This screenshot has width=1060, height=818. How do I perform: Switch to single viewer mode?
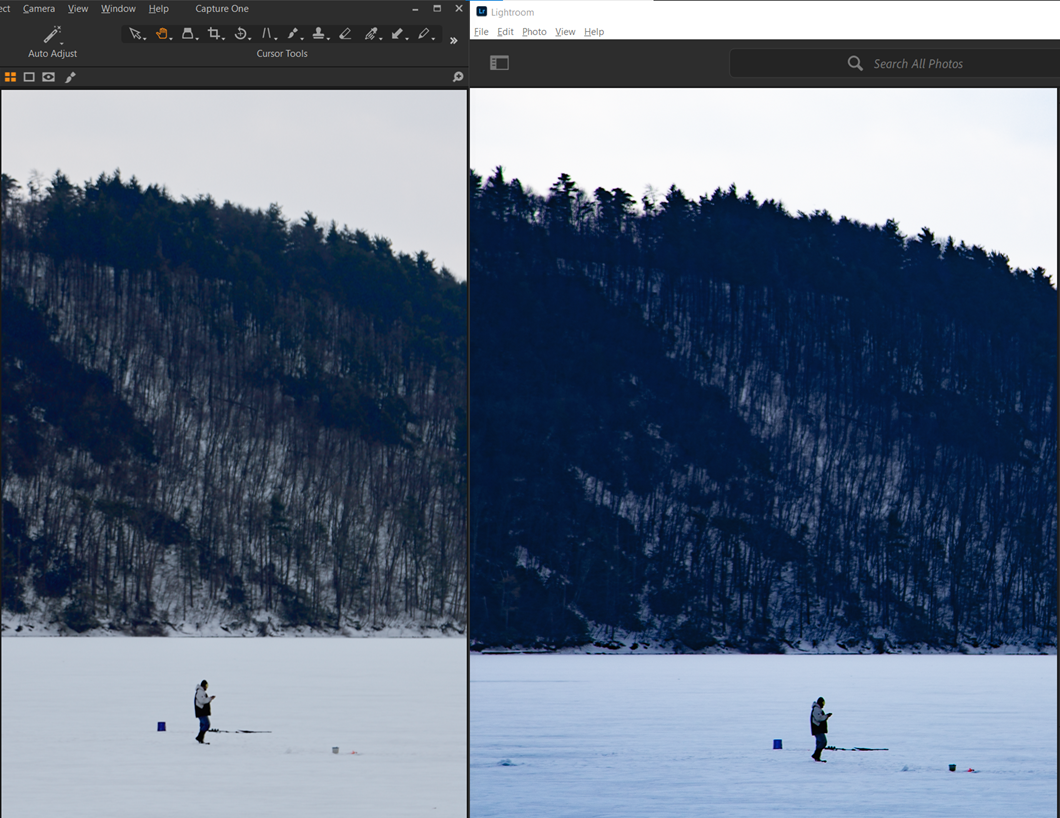click(29, 77)
